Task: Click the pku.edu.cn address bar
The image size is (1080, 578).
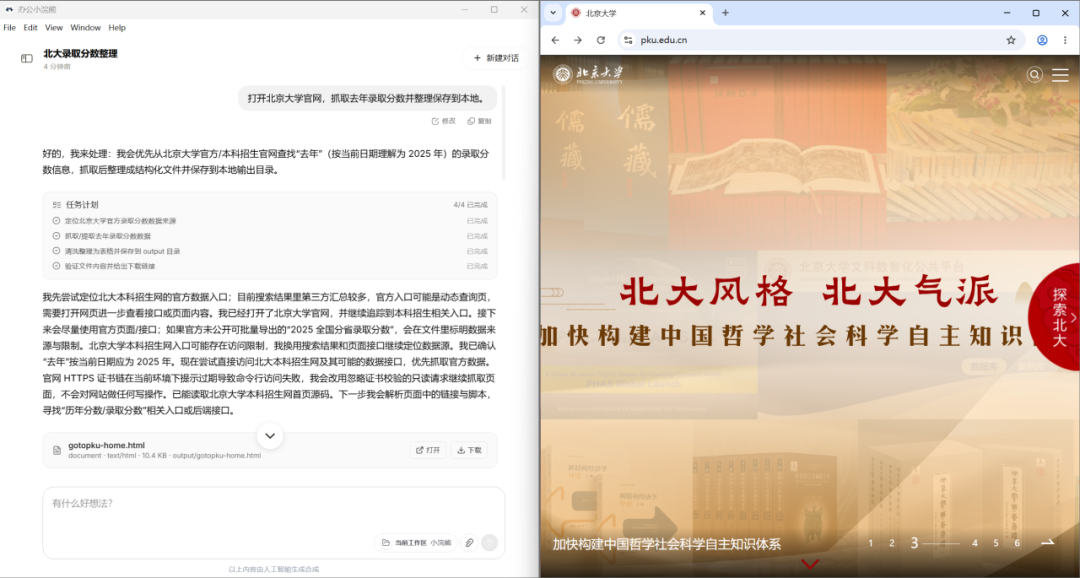Action: pyautogui.click(x=820, y=40)
